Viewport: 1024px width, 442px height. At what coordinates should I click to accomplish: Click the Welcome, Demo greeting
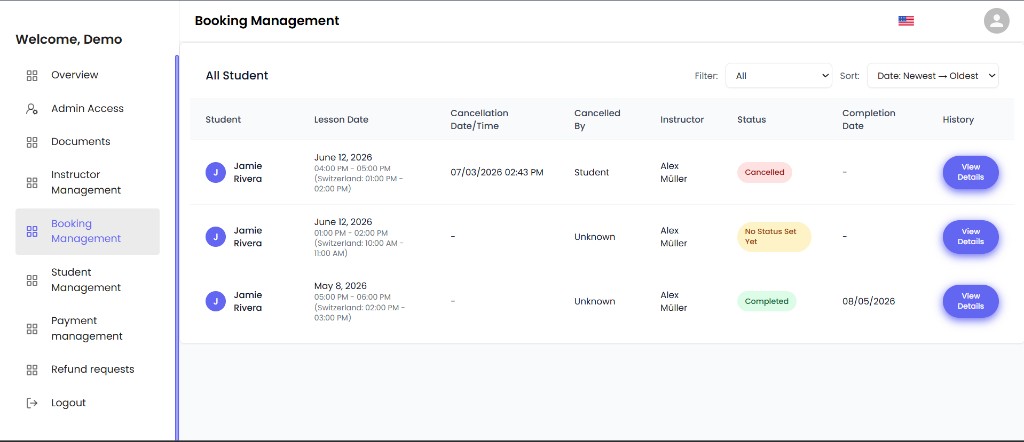[x=69, y=39]
